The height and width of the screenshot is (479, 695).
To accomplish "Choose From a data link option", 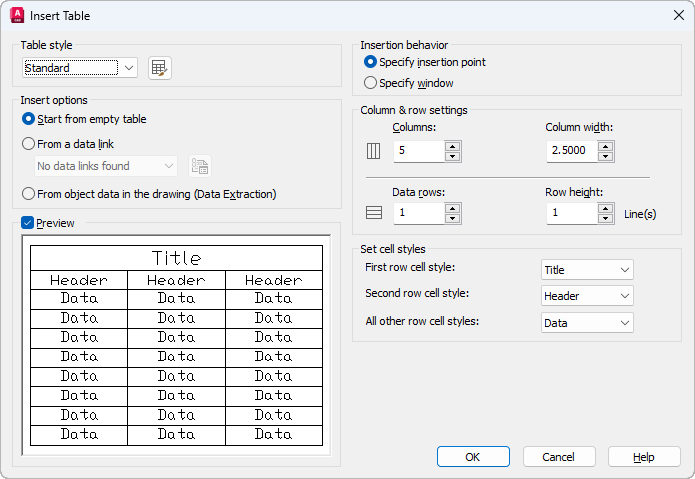I will pos(29,144).
